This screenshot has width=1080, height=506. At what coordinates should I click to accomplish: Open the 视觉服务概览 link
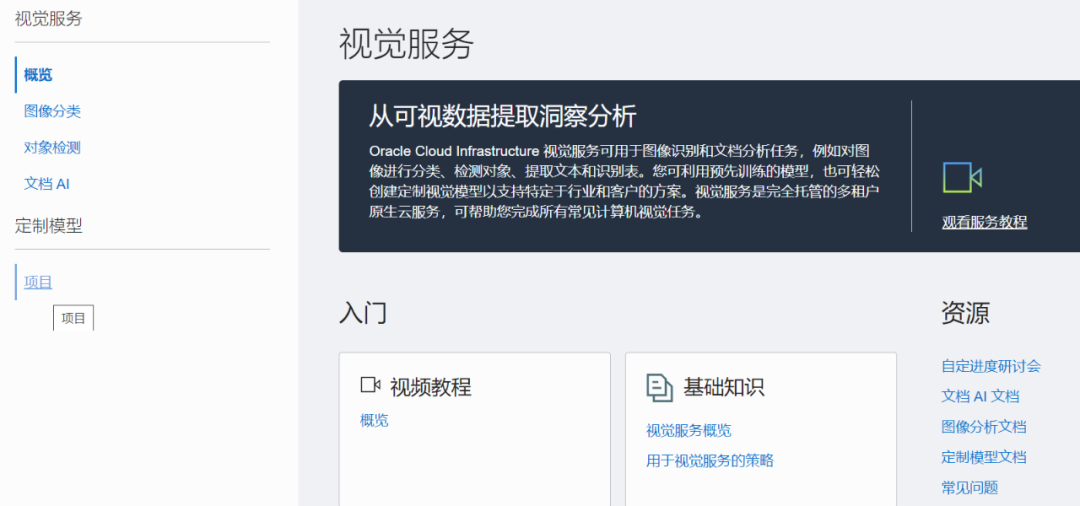pyautogui.click(x=688, y=431)
